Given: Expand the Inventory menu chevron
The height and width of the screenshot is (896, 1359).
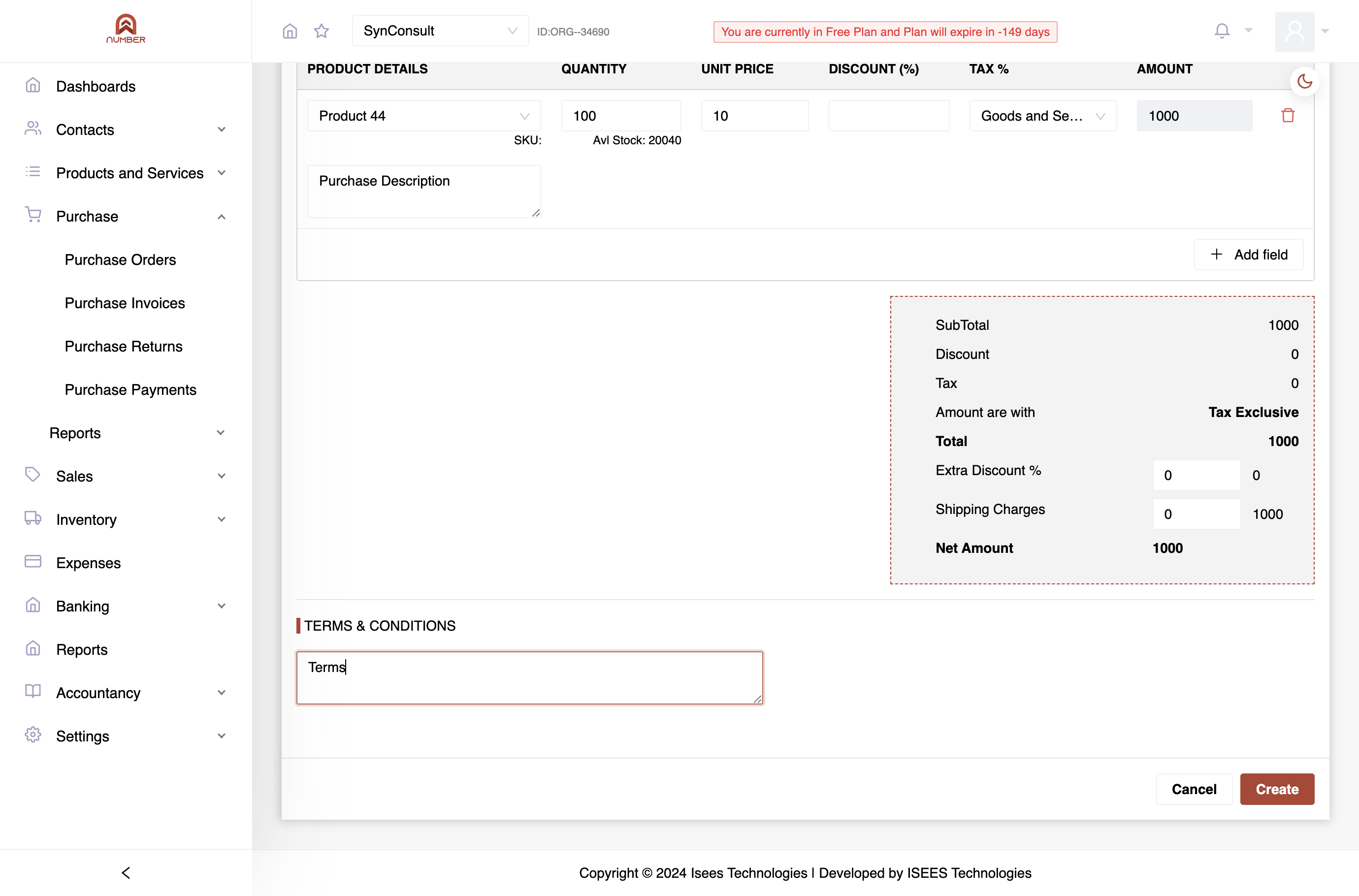Looking at the screenshot, I should click(x=222, y=519).
